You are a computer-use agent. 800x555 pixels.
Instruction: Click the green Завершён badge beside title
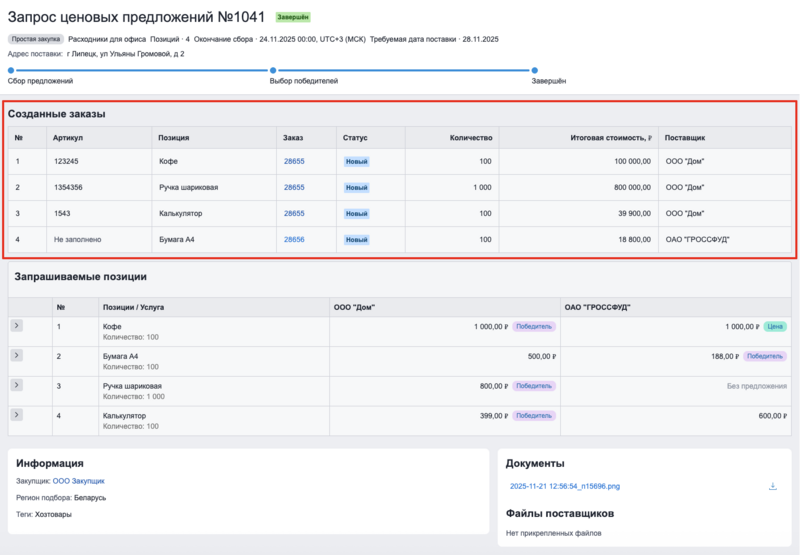click(293, 17)
